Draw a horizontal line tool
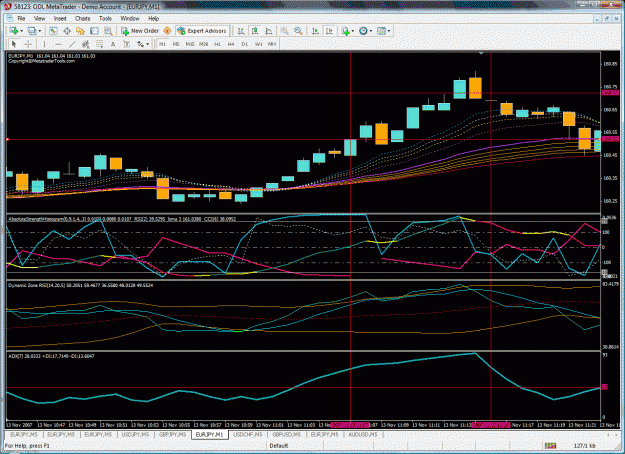 point(58,44)
